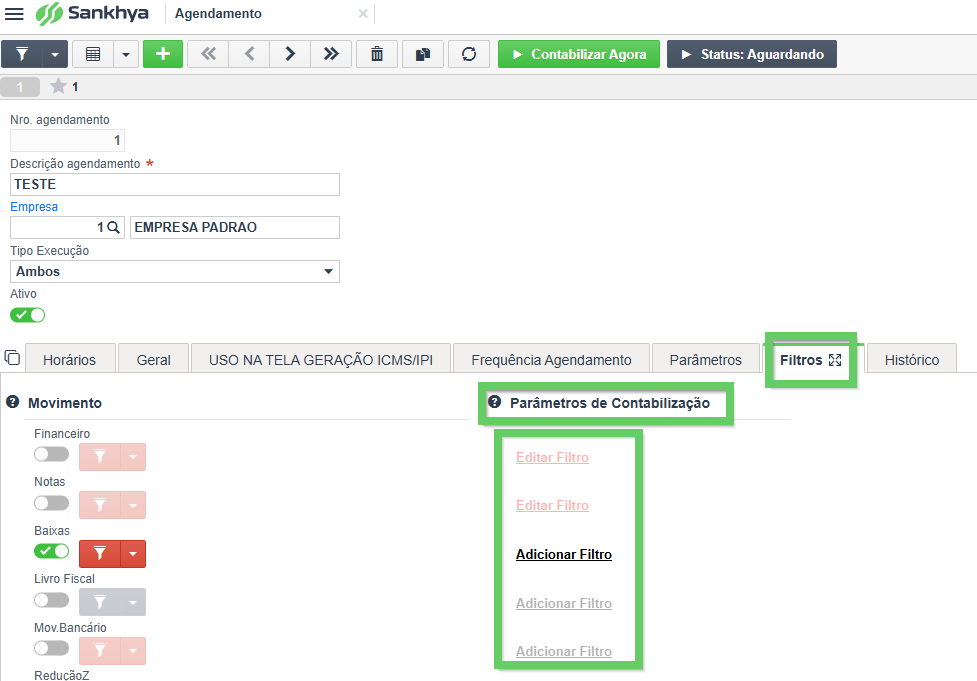977x681 pixels.
Task: Expand the Notas filter dropdown arrow
Action: click(133, 505)
